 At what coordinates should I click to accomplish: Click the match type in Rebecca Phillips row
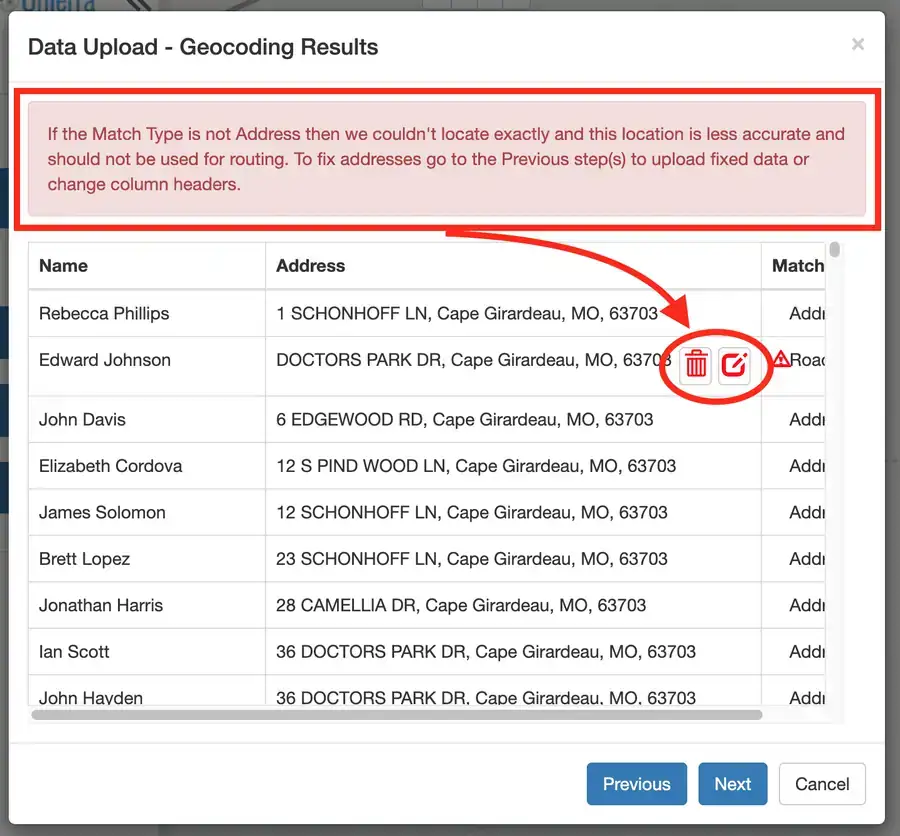pos(807,314)
